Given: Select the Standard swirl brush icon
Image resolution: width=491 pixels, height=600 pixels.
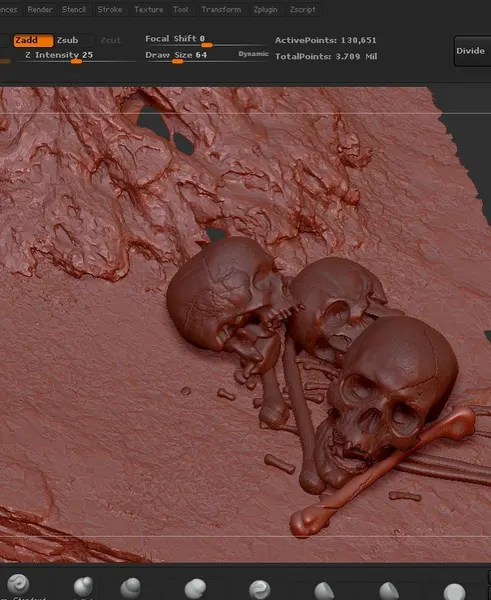Looking at the screenshot, I should click(x=18, y=584).
